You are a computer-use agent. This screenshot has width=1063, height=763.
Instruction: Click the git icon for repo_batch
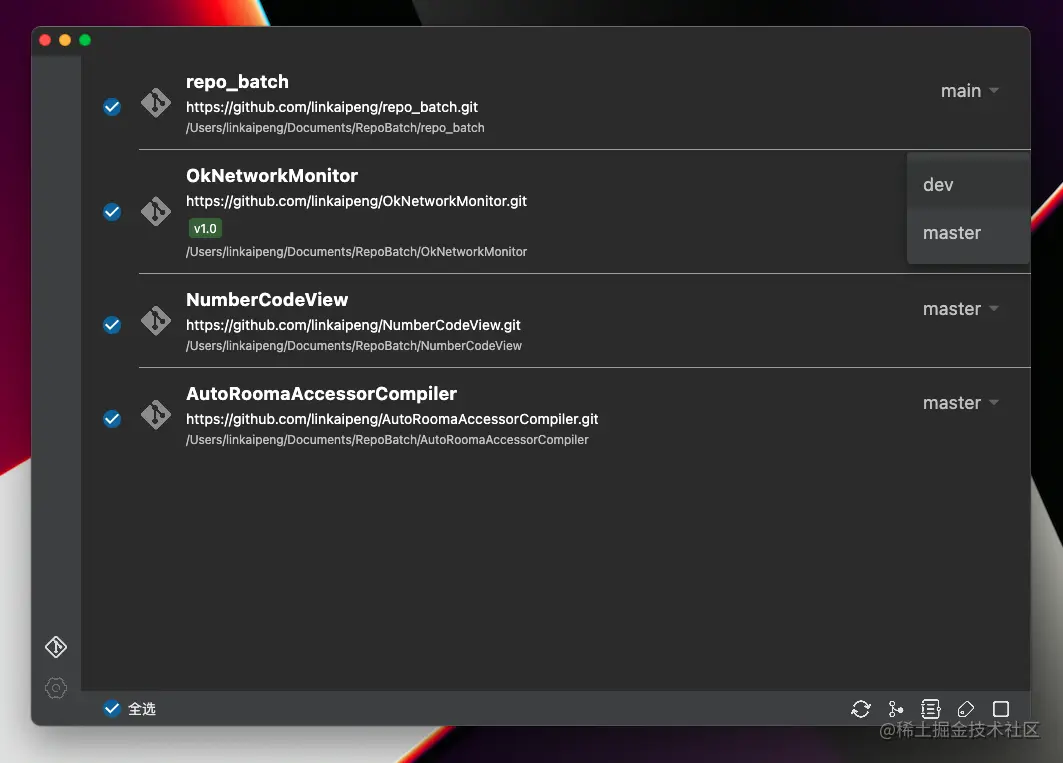155,103
